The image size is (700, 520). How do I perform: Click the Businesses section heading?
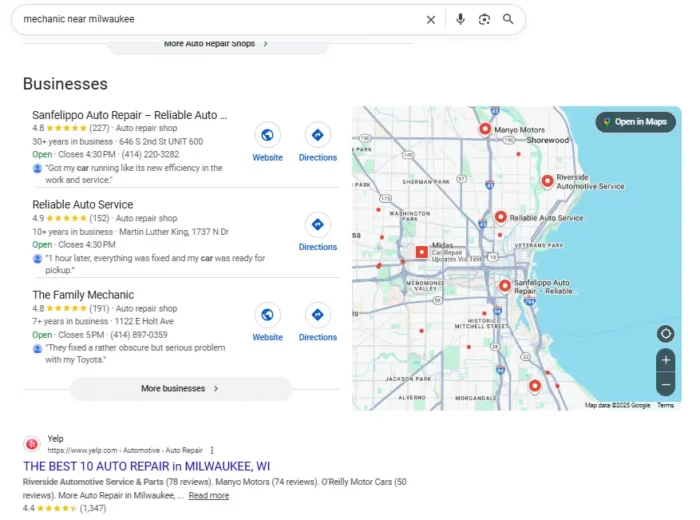click(x=65, y=84)
